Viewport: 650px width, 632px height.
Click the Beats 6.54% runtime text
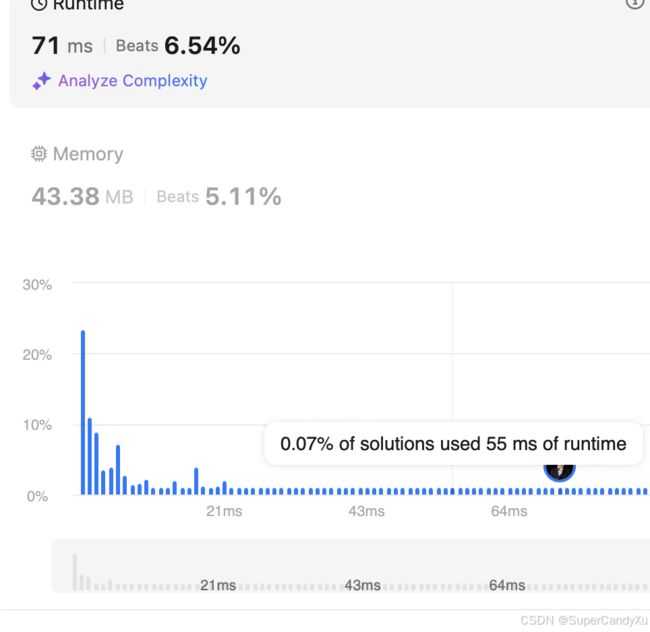point(178,45)
